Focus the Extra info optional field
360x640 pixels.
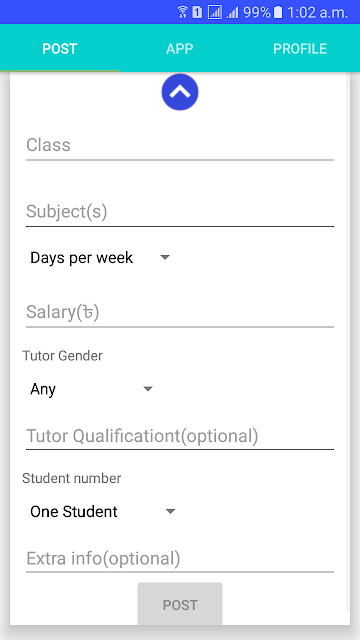click(x=180, y=558)
